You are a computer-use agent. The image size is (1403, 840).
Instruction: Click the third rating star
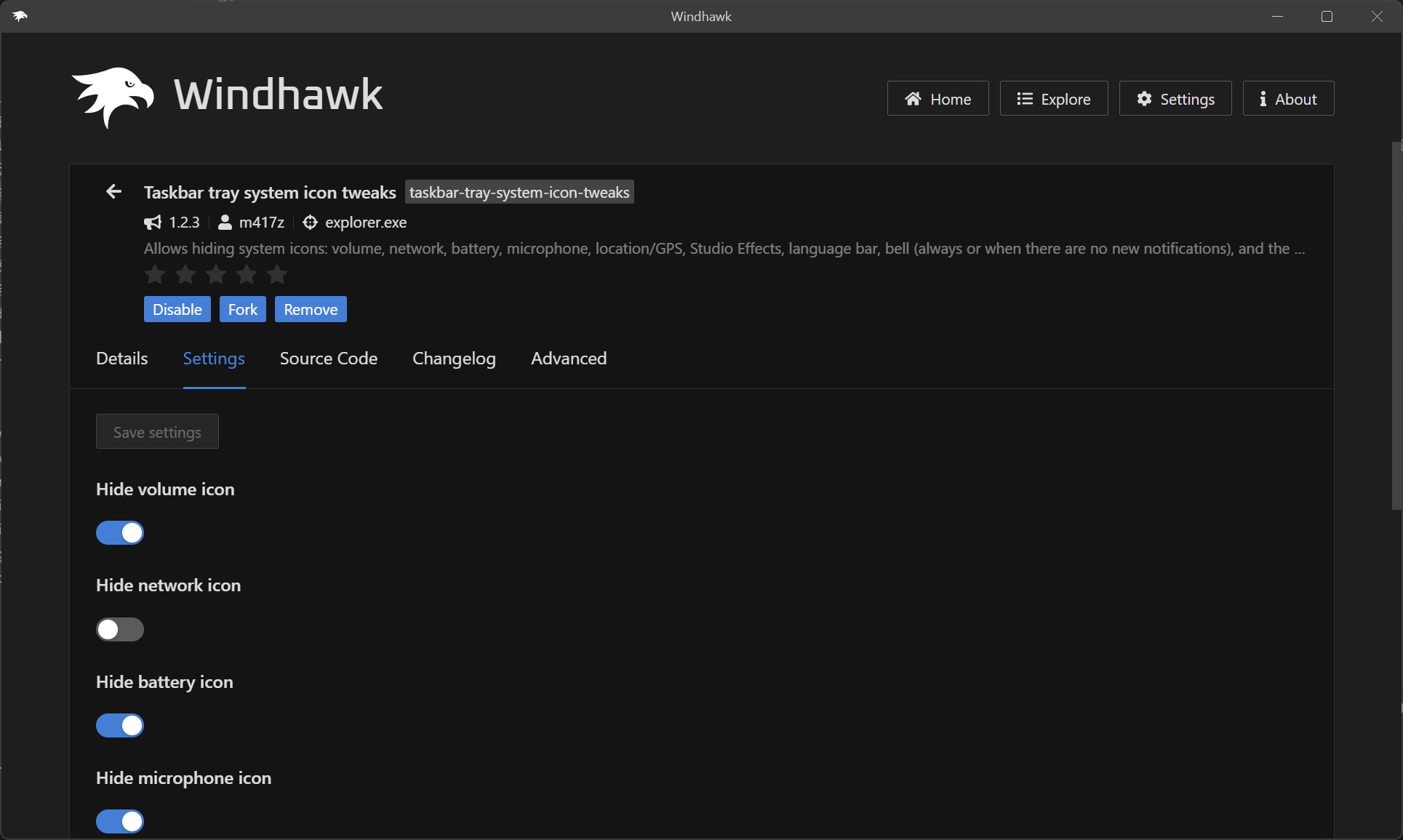216,274
